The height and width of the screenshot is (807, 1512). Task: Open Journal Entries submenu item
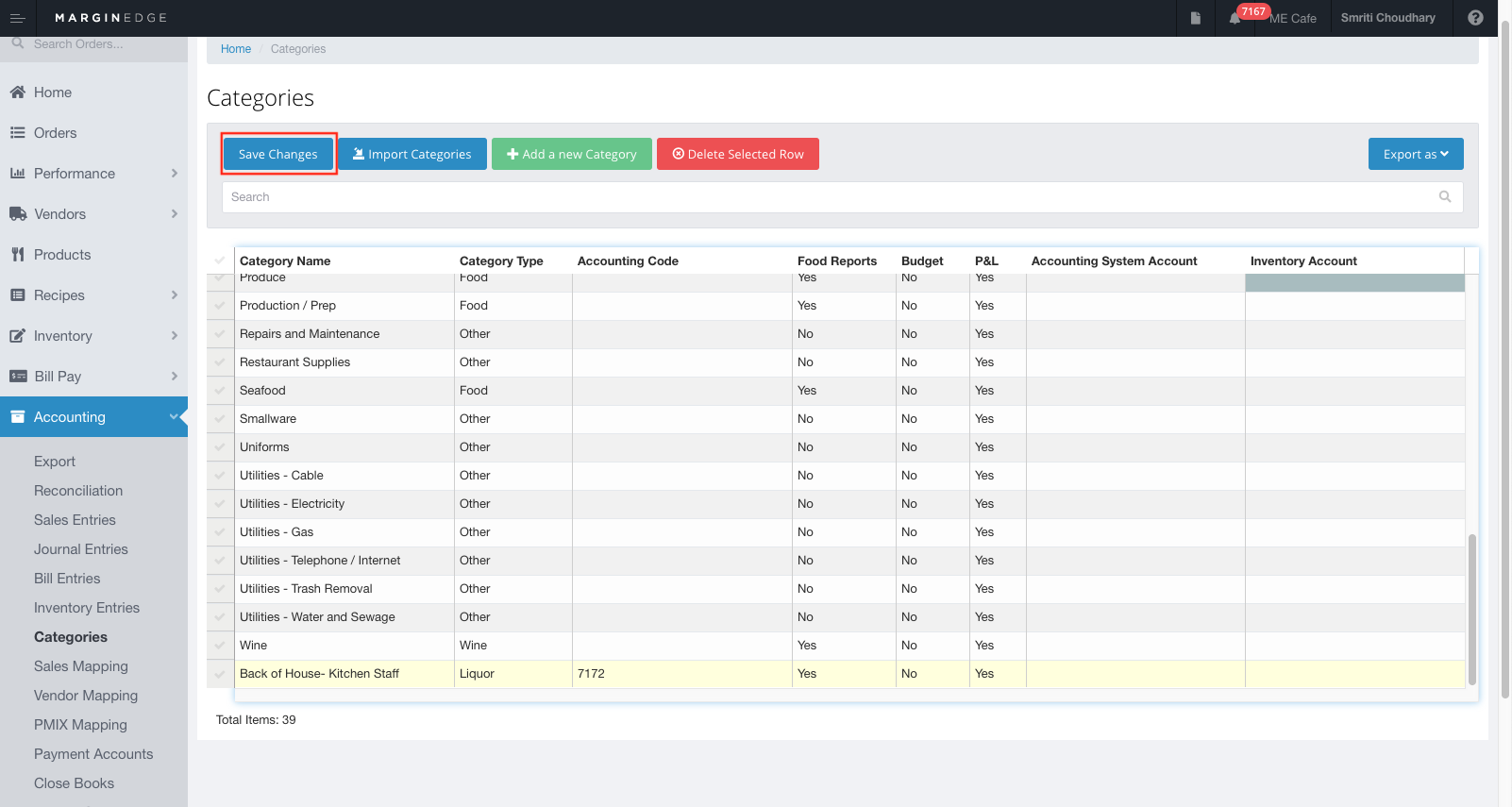click(81, 549)
